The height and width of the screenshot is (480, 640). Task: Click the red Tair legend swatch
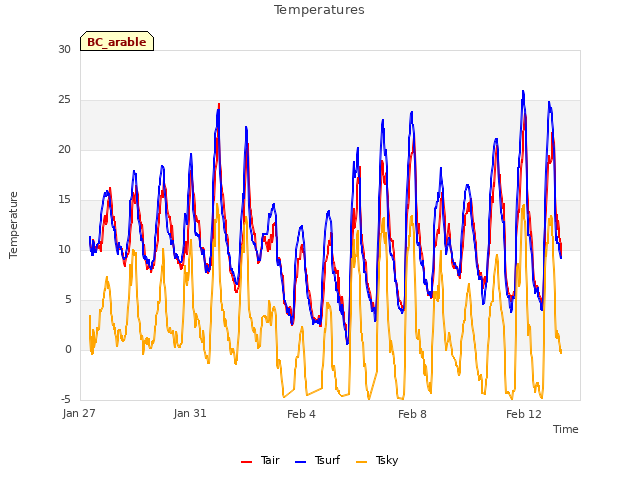coord(247,462)
